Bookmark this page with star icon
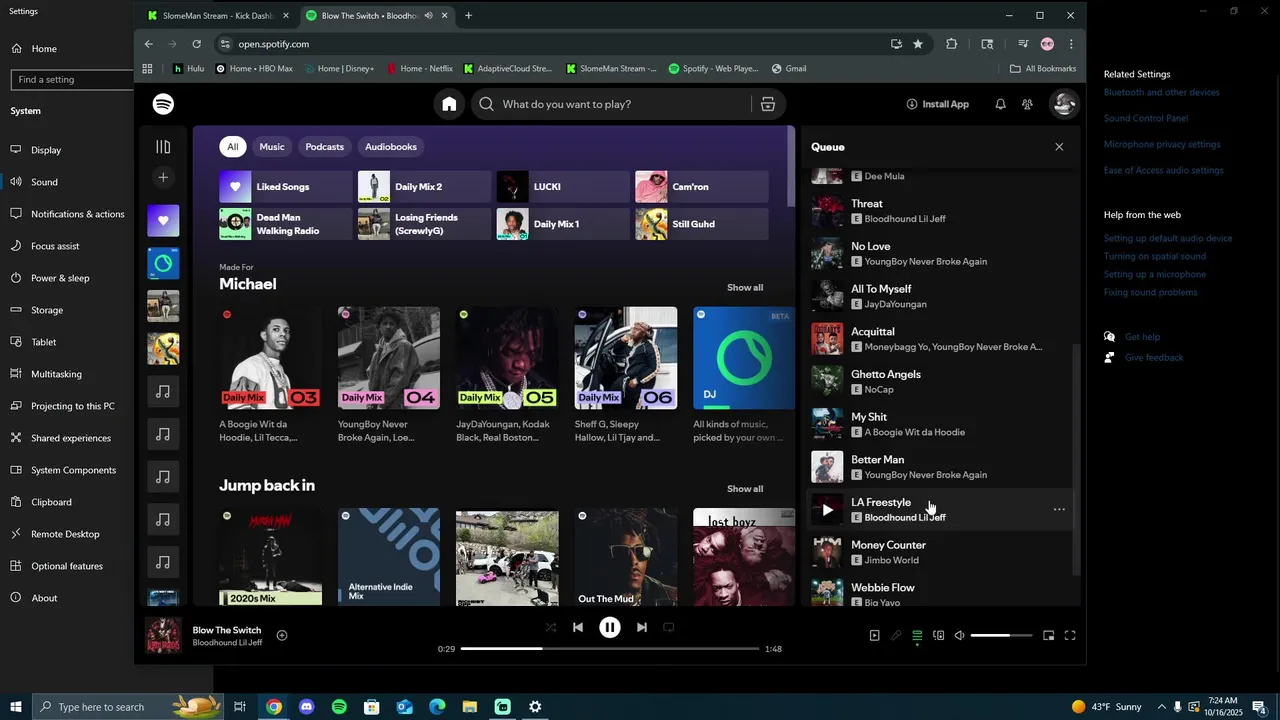 pos(918,44)
